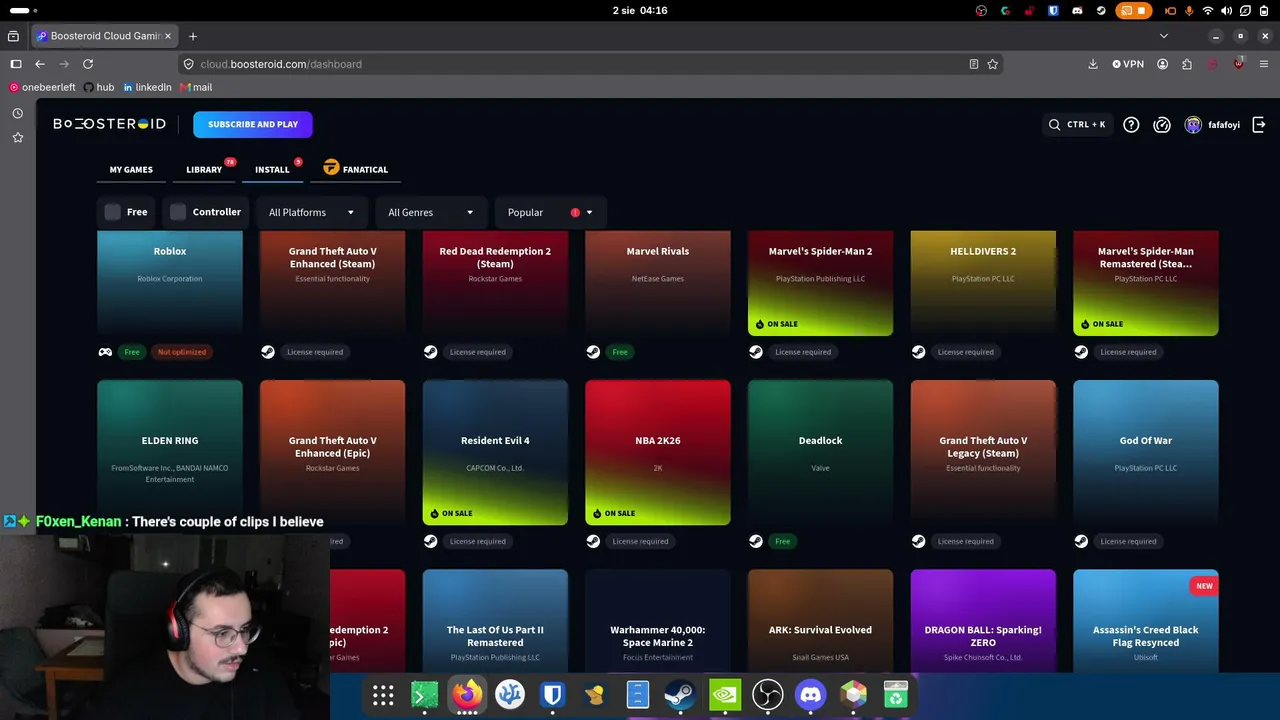Expand the All Genres dropdown
This screenshot has width=1280, height=720.
pyautogui.click(x=430, y=212)
